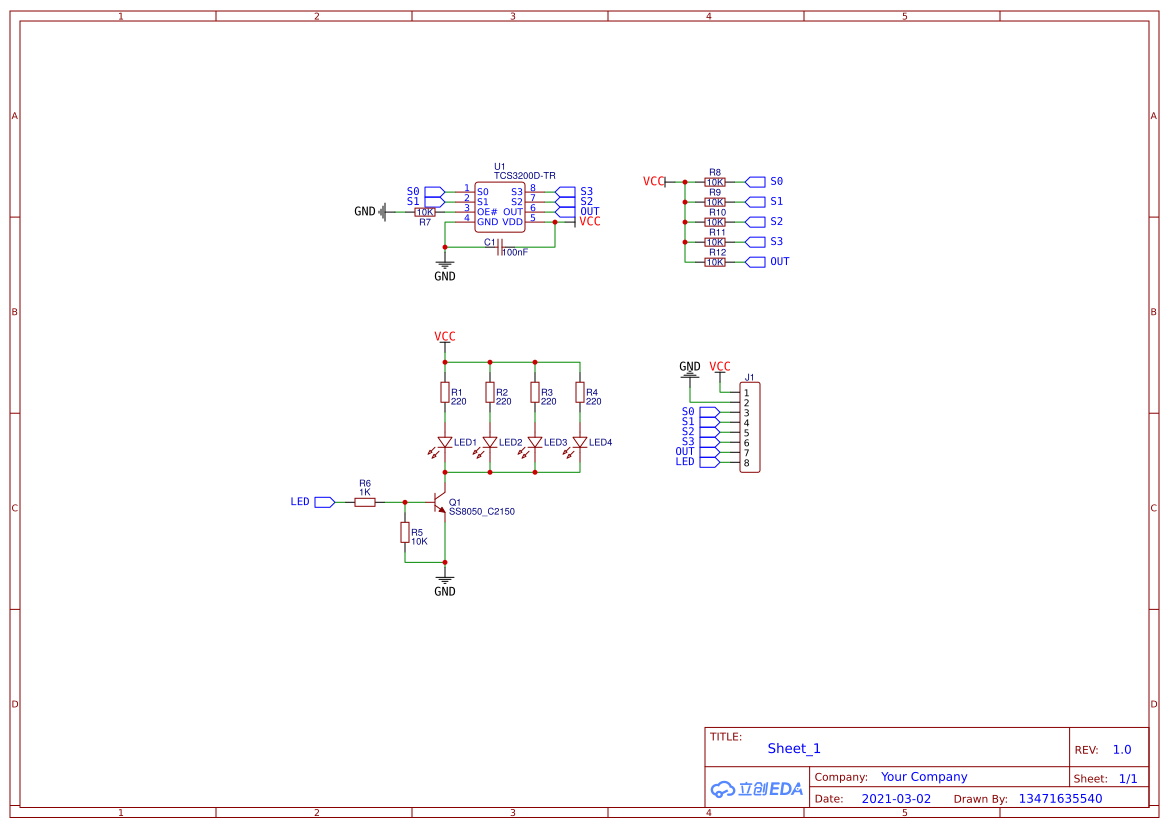Select the LED2 diode symbol
1169x828 pixels.
click(x=490, y=443)
